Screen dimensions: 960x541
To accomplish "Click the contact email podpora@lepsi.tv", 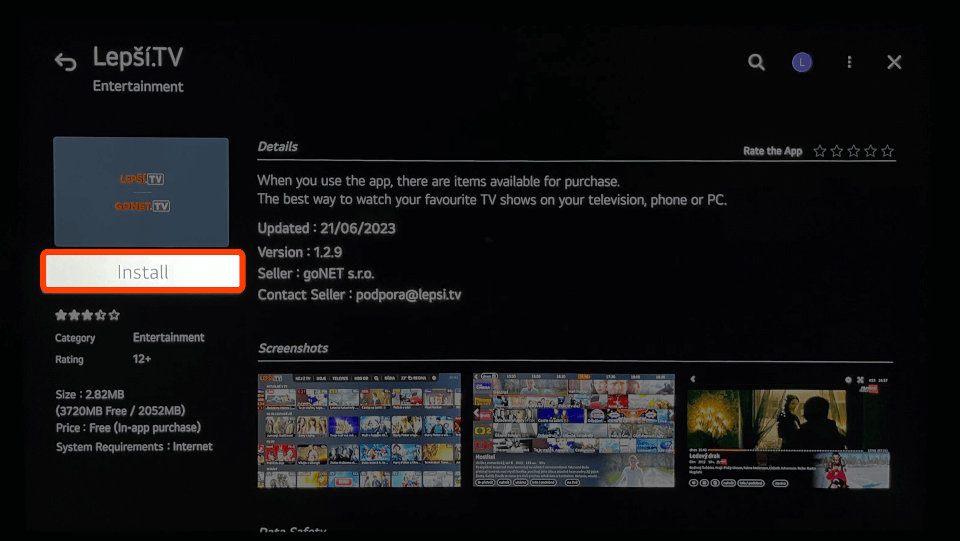I will point(408,295).
